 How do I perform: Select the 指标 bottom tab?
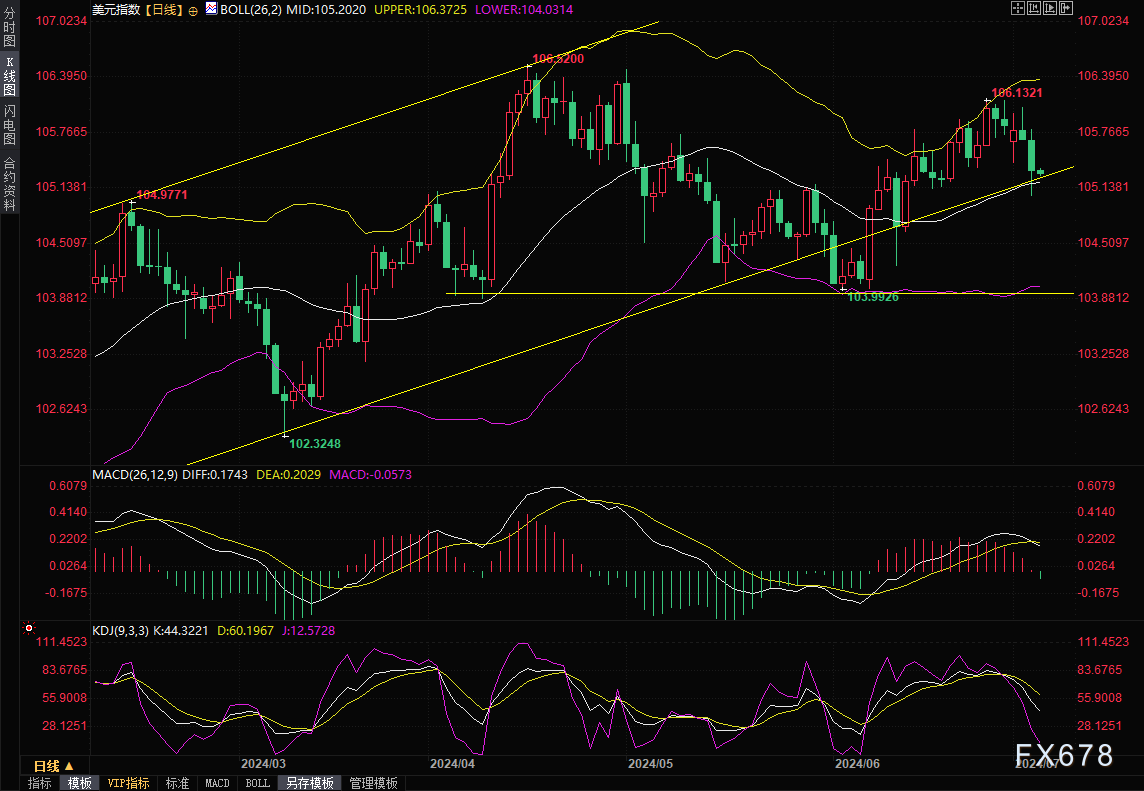pos(40,783)
